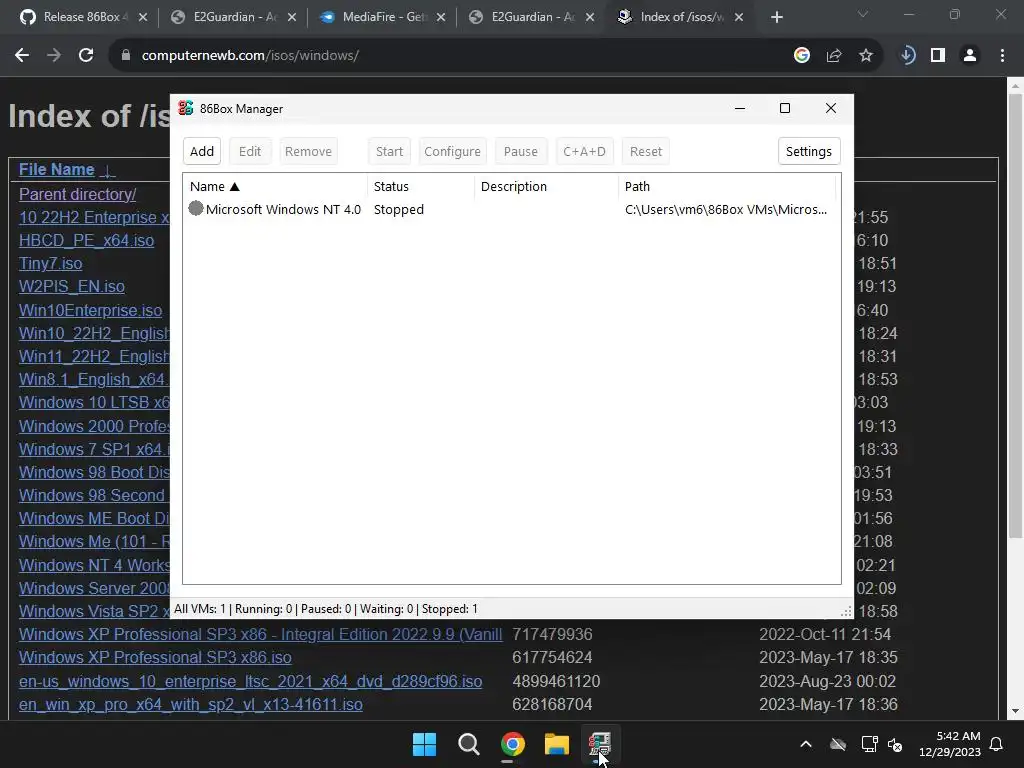
Task: Open Chrome three-dot menu
Action: click(1002, 56)
